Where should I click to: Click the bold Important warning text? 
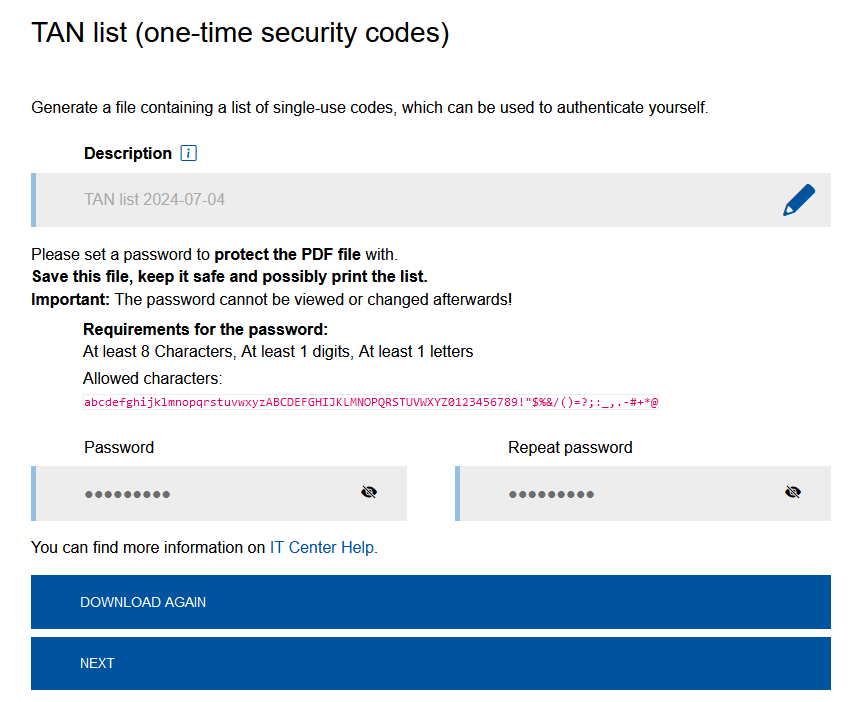pos(70,299)
